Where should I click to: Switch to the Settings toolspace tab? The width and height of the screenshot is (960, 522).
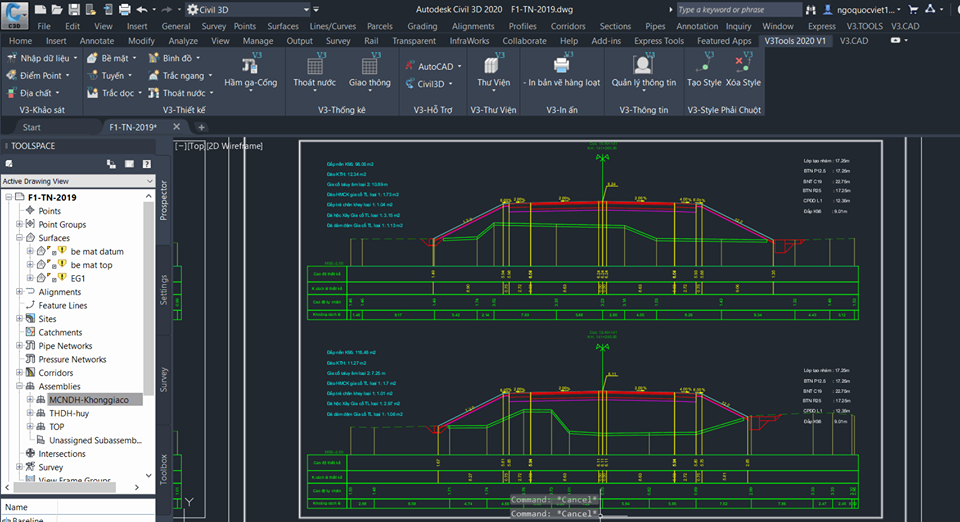pos(164,289)
